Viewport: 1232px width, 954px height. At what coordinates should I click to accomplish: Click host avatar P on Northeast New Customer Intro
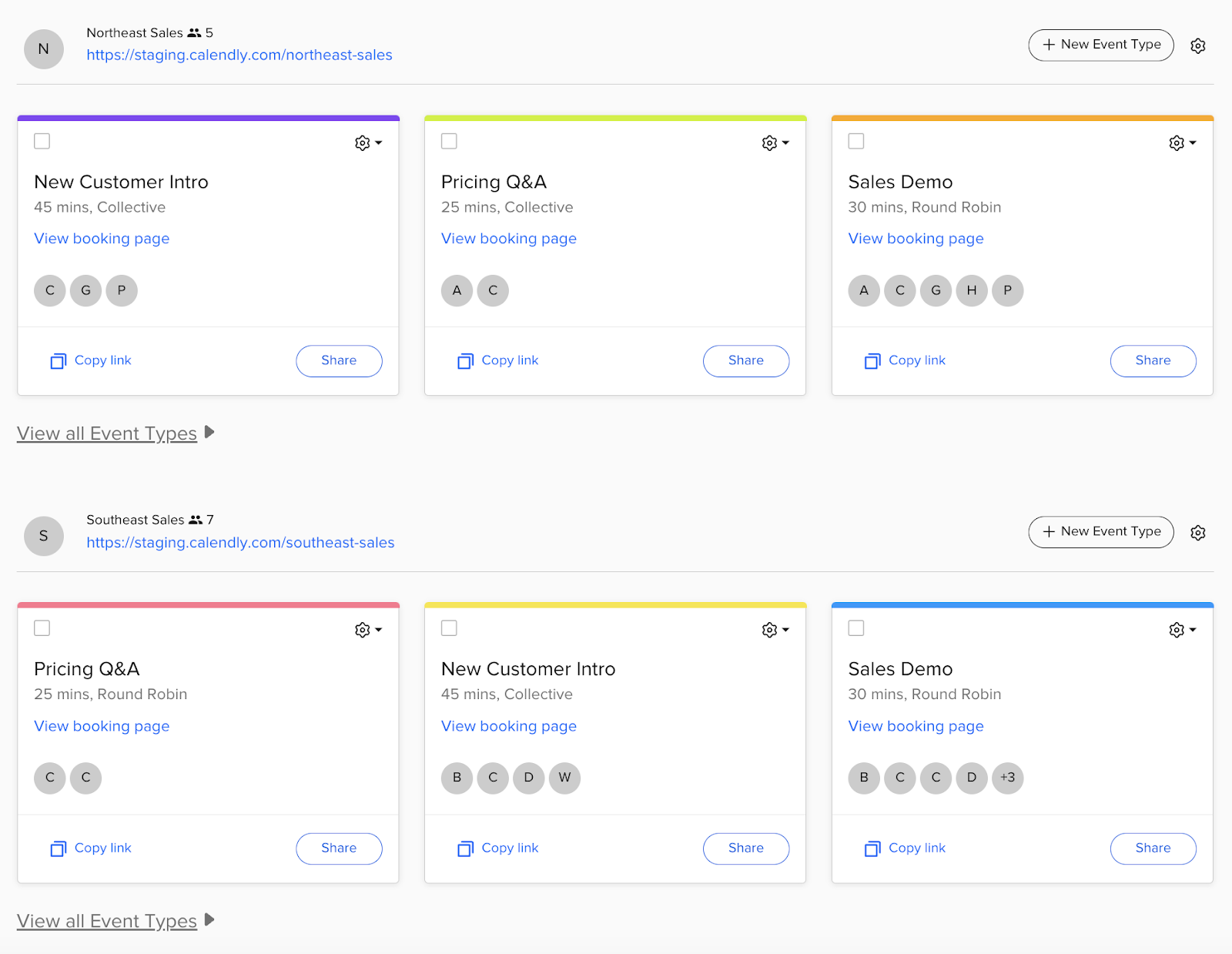(122, 291)
